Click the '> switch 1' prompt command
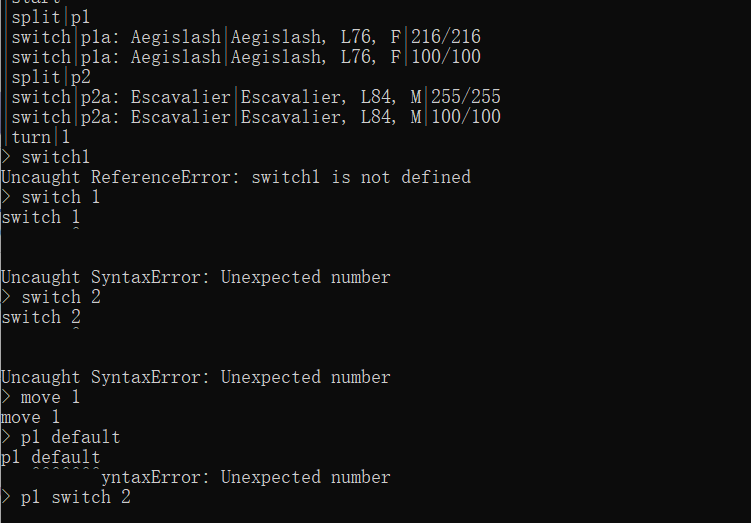The image size is (751, 523). pyautogui.click(x=50, y=197)
